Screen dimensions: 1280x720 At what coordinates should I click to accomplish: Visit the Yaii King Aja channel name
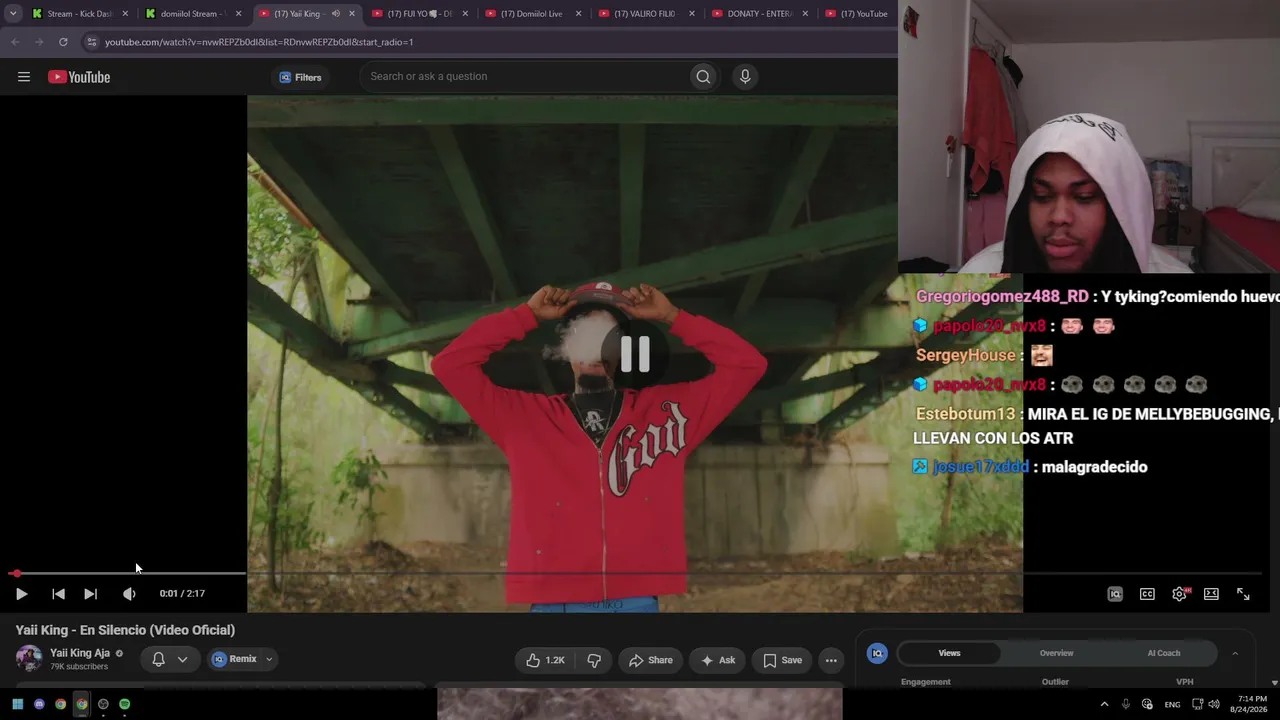click(x=80, y=653)
